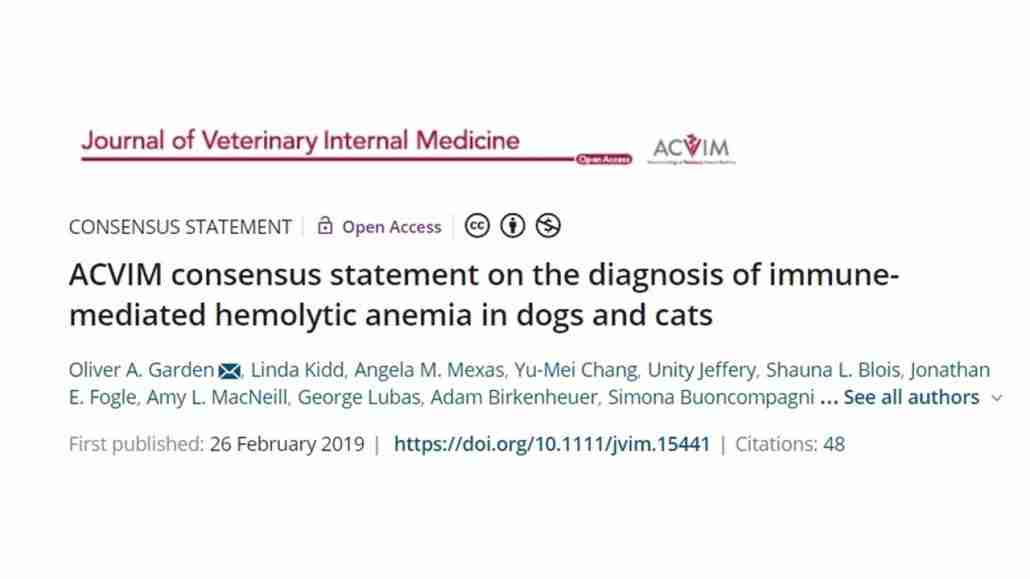
Task: Click the small Open Access badge under journal title
Action: click(604, 159)
